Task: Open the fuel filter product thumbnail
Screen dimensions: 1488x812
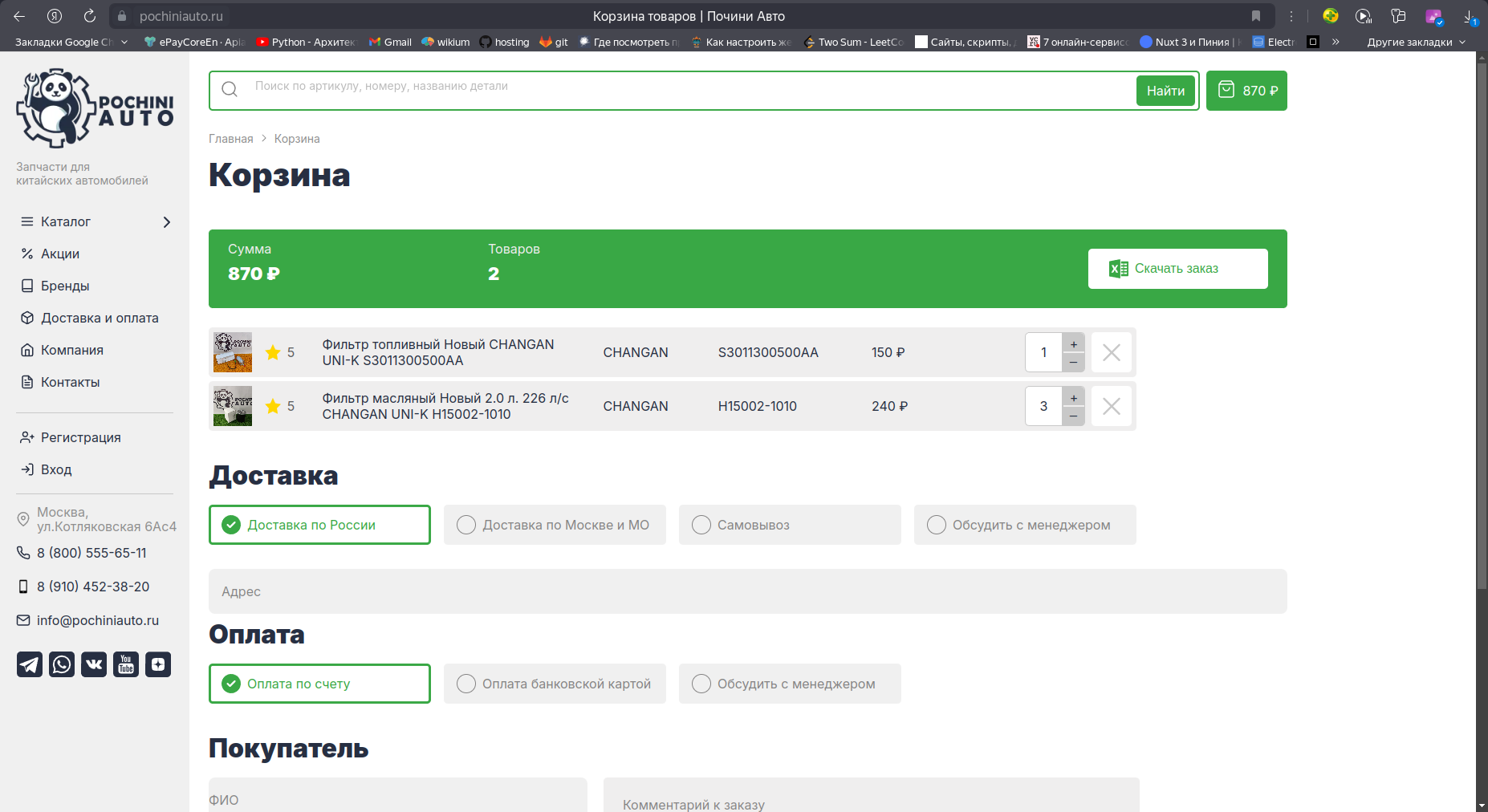Action: click(233, 352)
